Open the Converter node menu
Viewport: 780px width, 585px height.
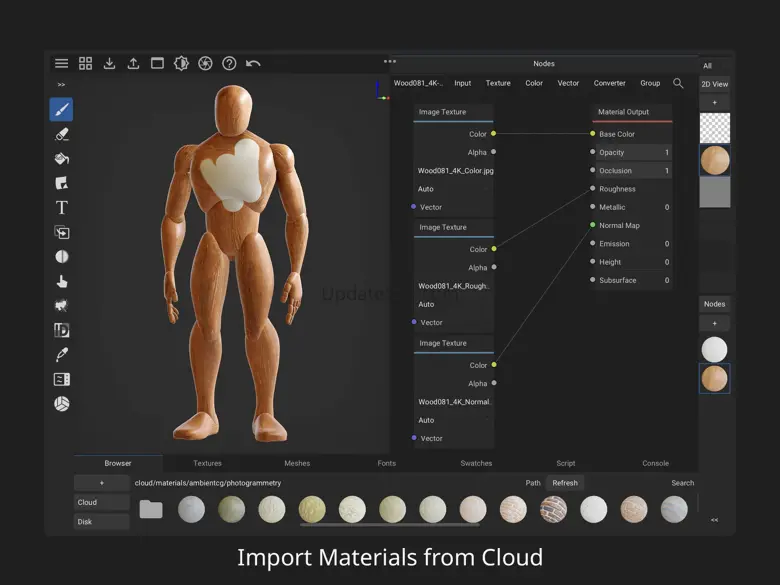point(609,83)
